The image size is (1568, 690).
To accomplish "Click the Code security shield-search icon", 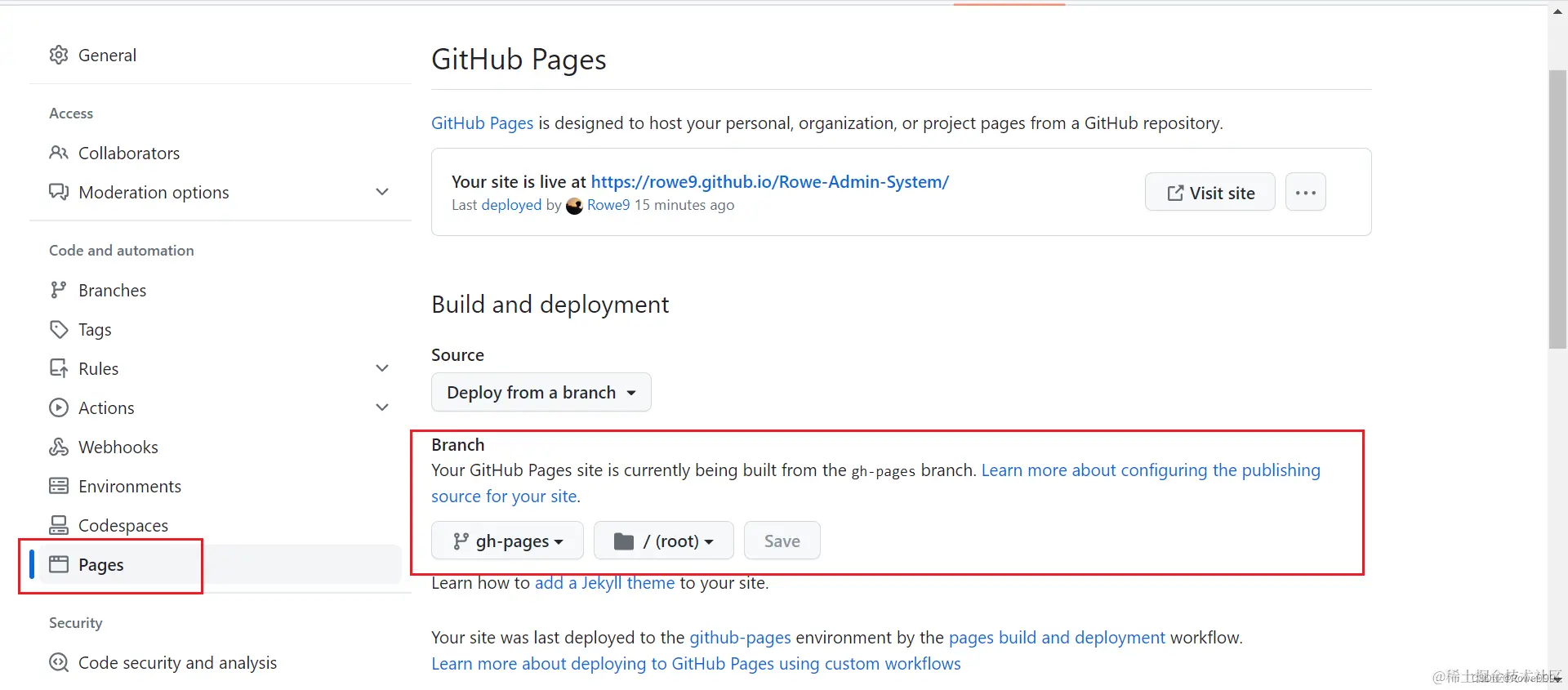I will click(59, 662).
